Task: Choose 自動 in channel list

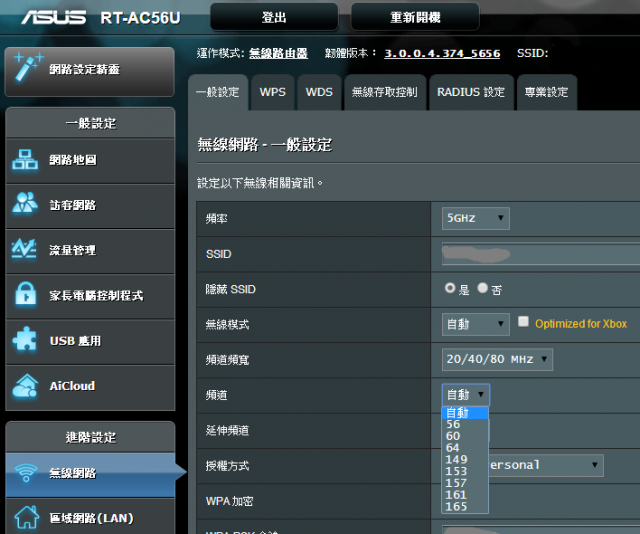Action: coord(465,413)
